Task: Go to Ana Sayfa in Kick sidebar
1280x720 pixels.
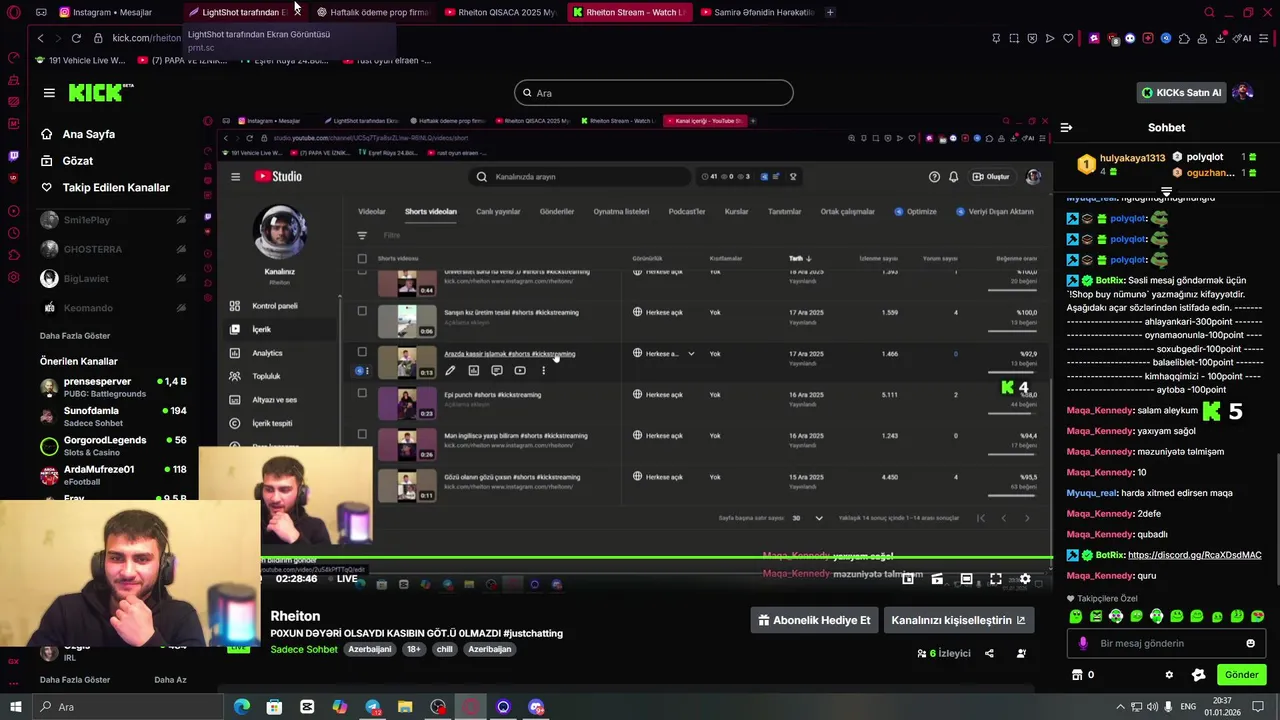Action: click(x=88, y=134)
